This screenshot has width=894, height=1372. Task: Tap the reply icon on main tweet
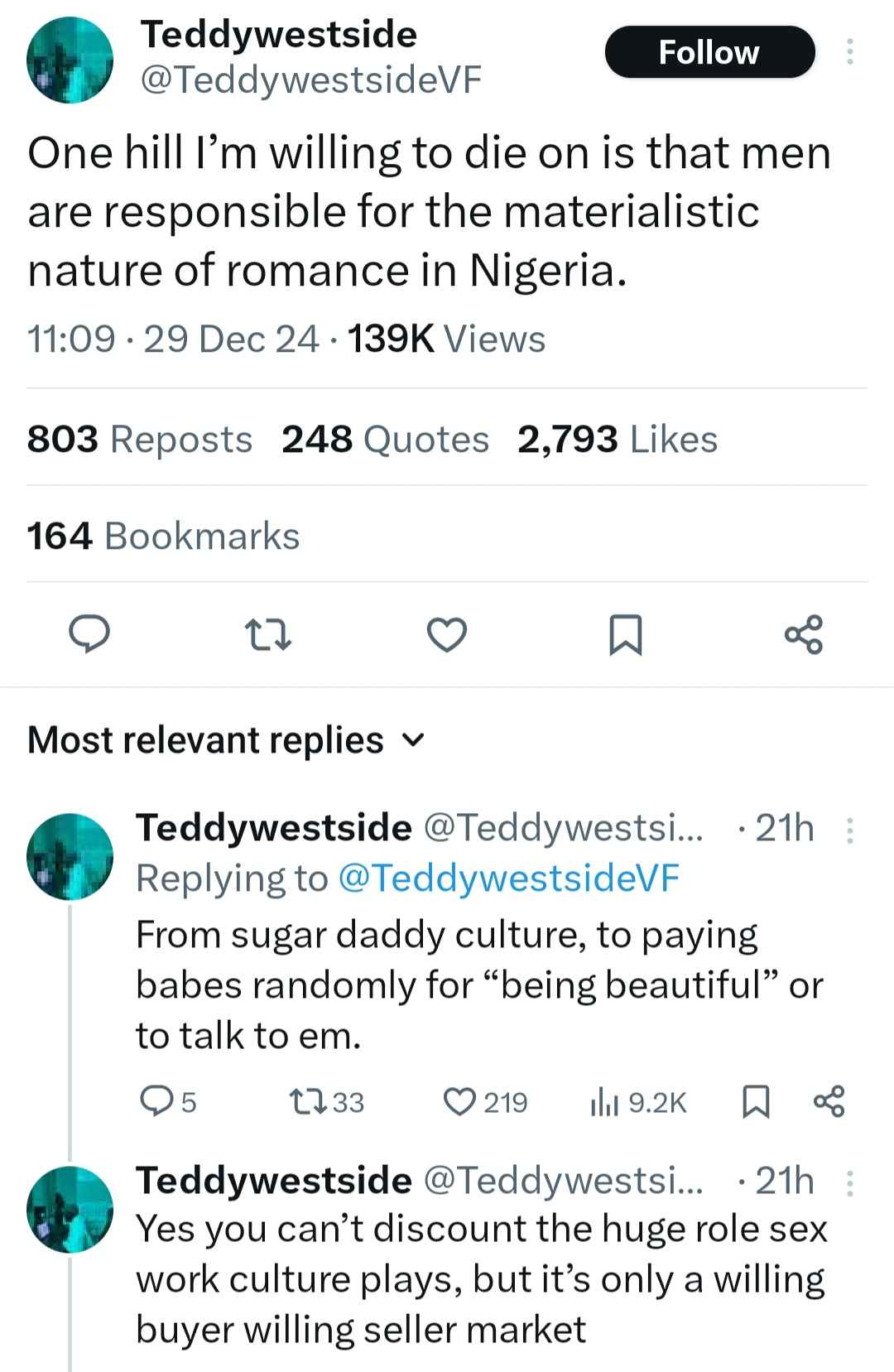[x=89, y=636]
